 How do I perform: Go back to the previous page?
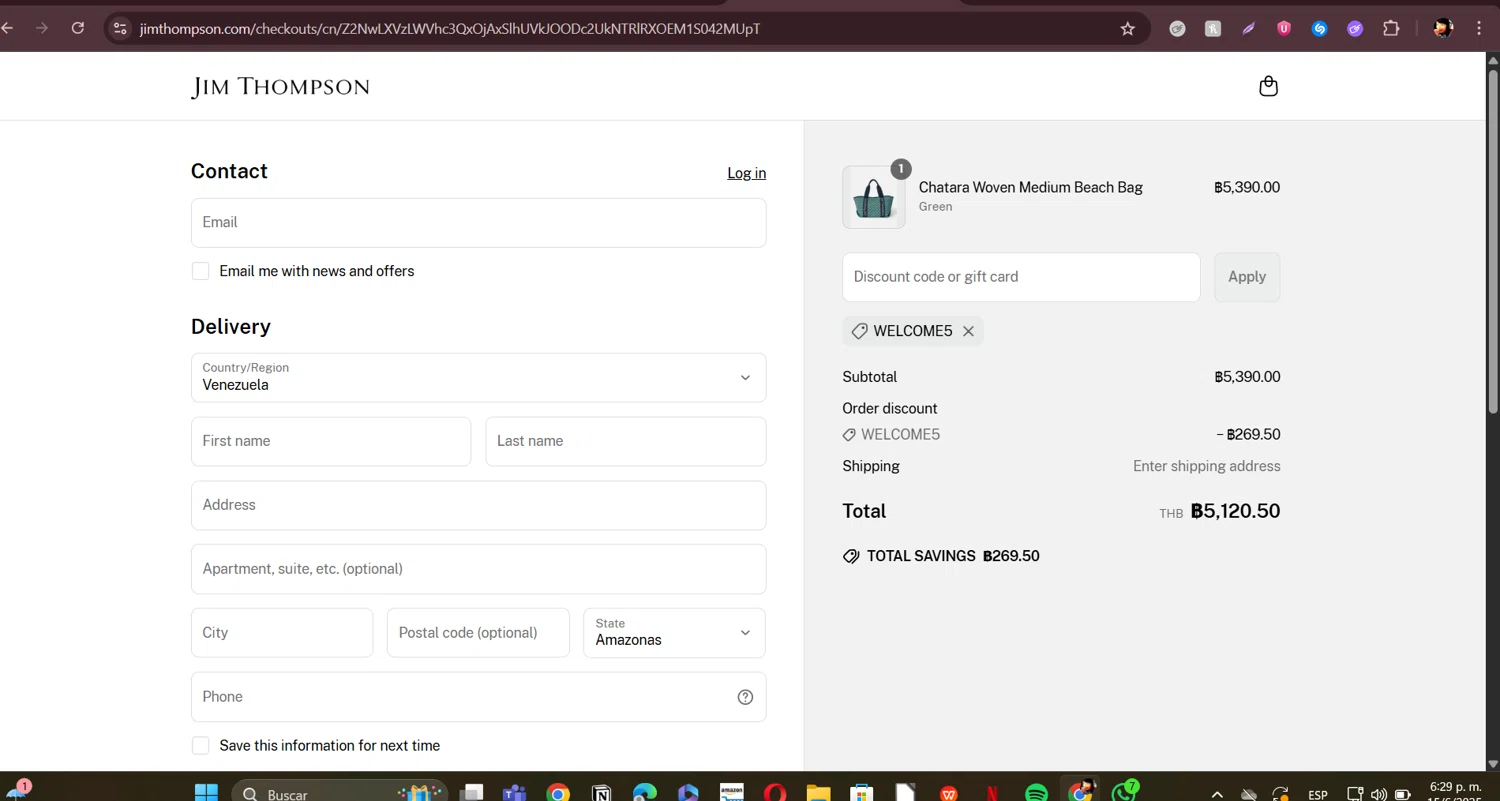[x=7, y=28]
